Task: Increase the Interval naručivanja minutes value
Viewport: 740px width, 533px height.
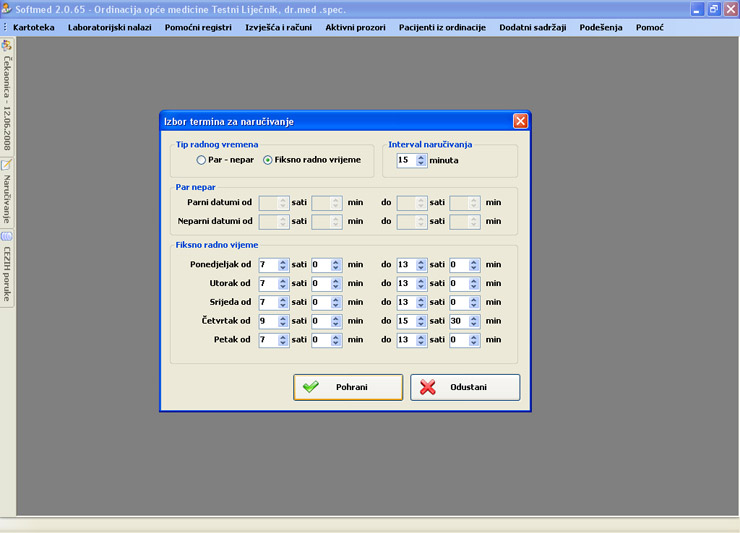Action: pos(421,156)
